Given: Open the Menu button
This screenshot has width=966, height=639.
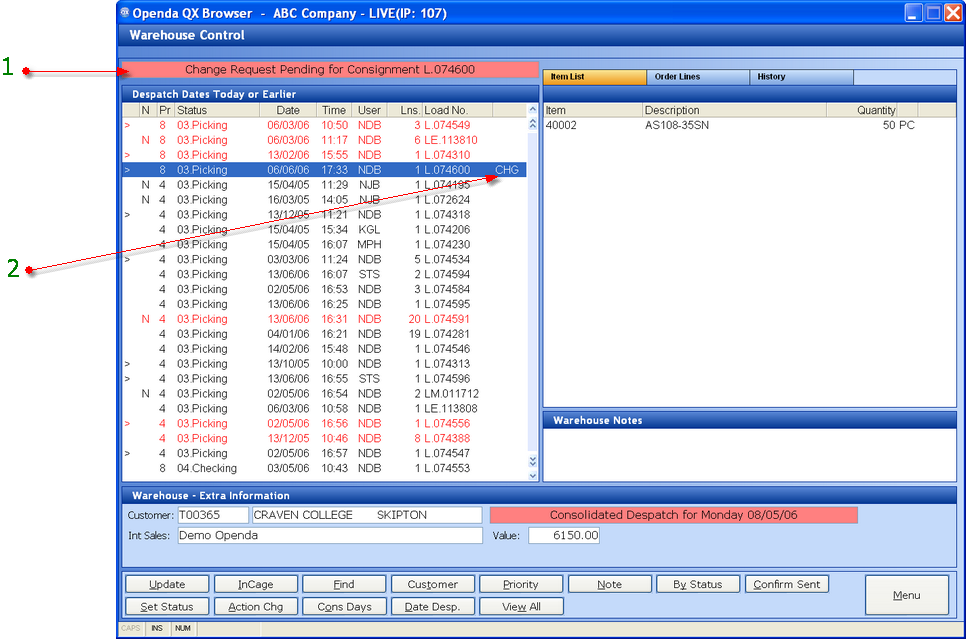Looking at the screenshot, I should coord(907,595).
